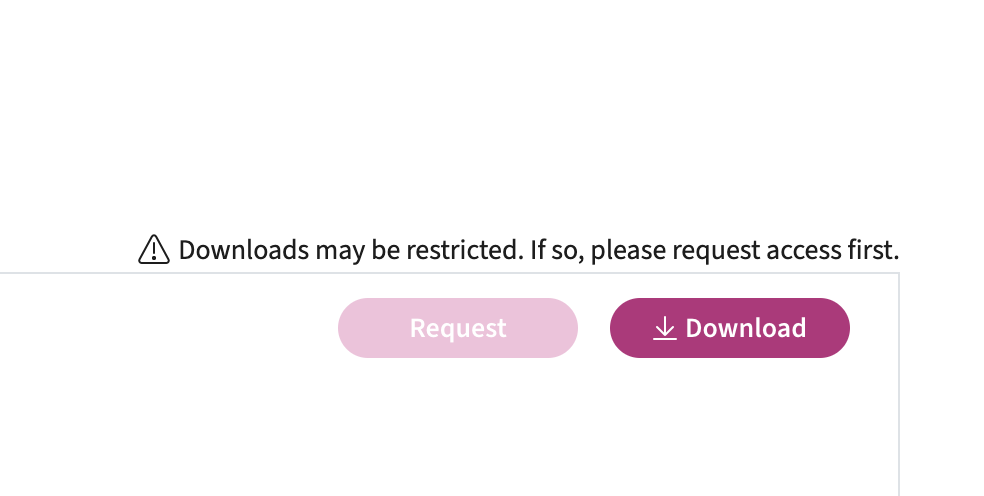Click the faded Request button

458,328
